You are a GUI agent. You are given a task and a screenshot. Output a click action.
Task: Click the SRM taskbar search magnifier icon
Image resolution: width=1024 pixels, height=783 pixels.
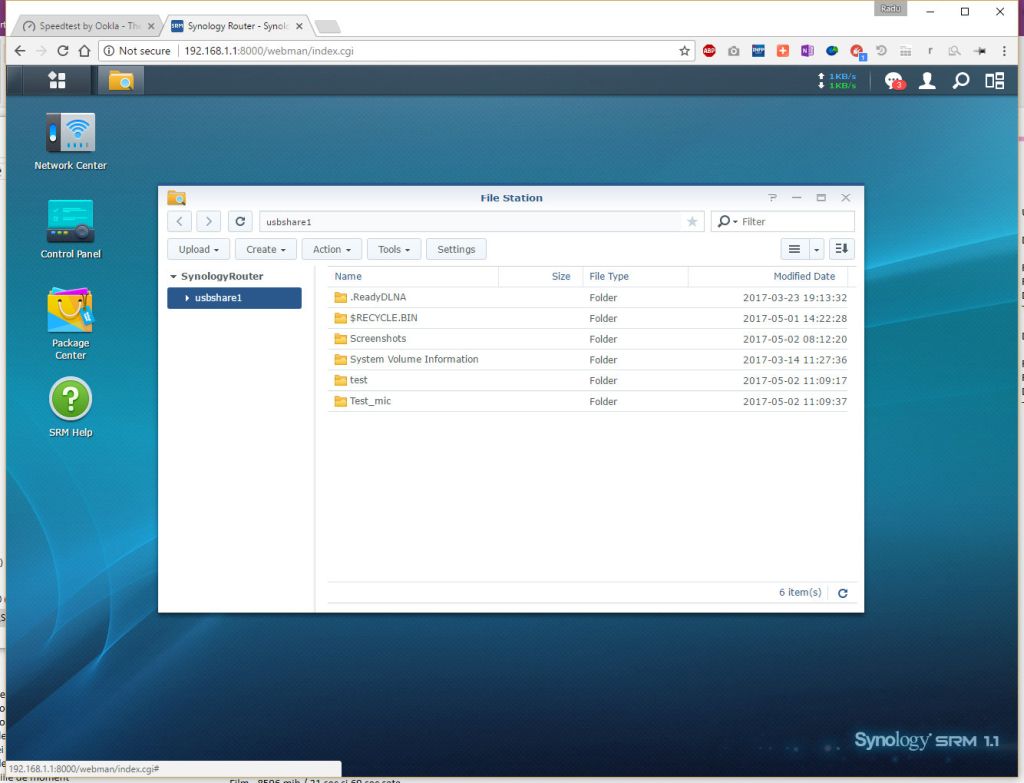click(961, 81)
